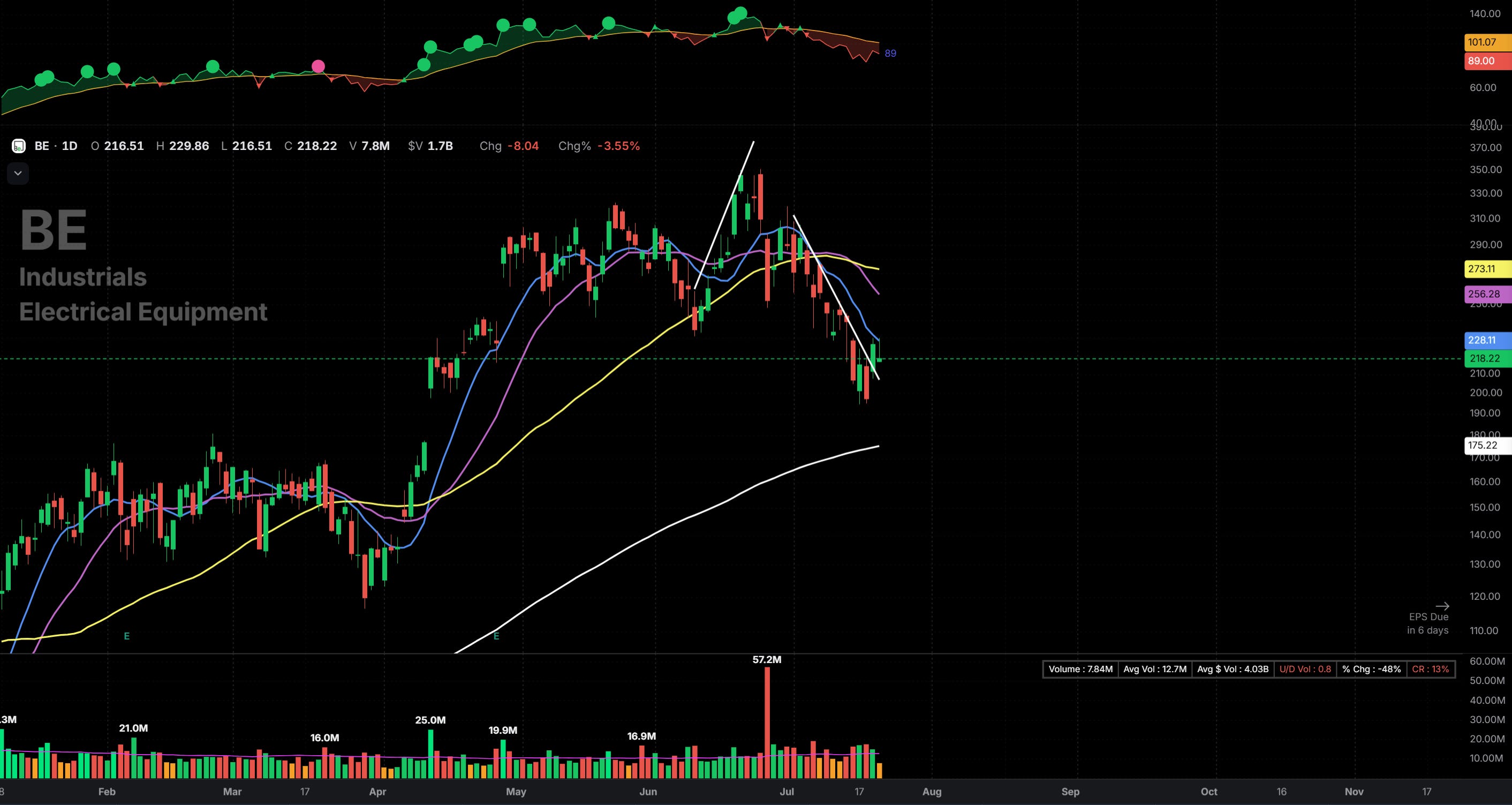The width and height of the screenshot is (1512, 805).
Task: Click the 'Avg $ Vol : 4.03B' stat
Action: point(1233,669)
